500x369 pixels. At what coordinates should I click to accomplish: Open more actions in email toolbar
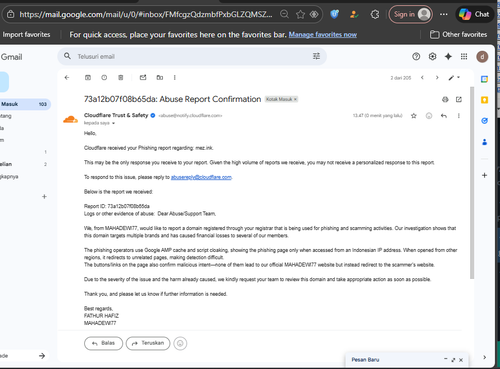pos(175,78)
